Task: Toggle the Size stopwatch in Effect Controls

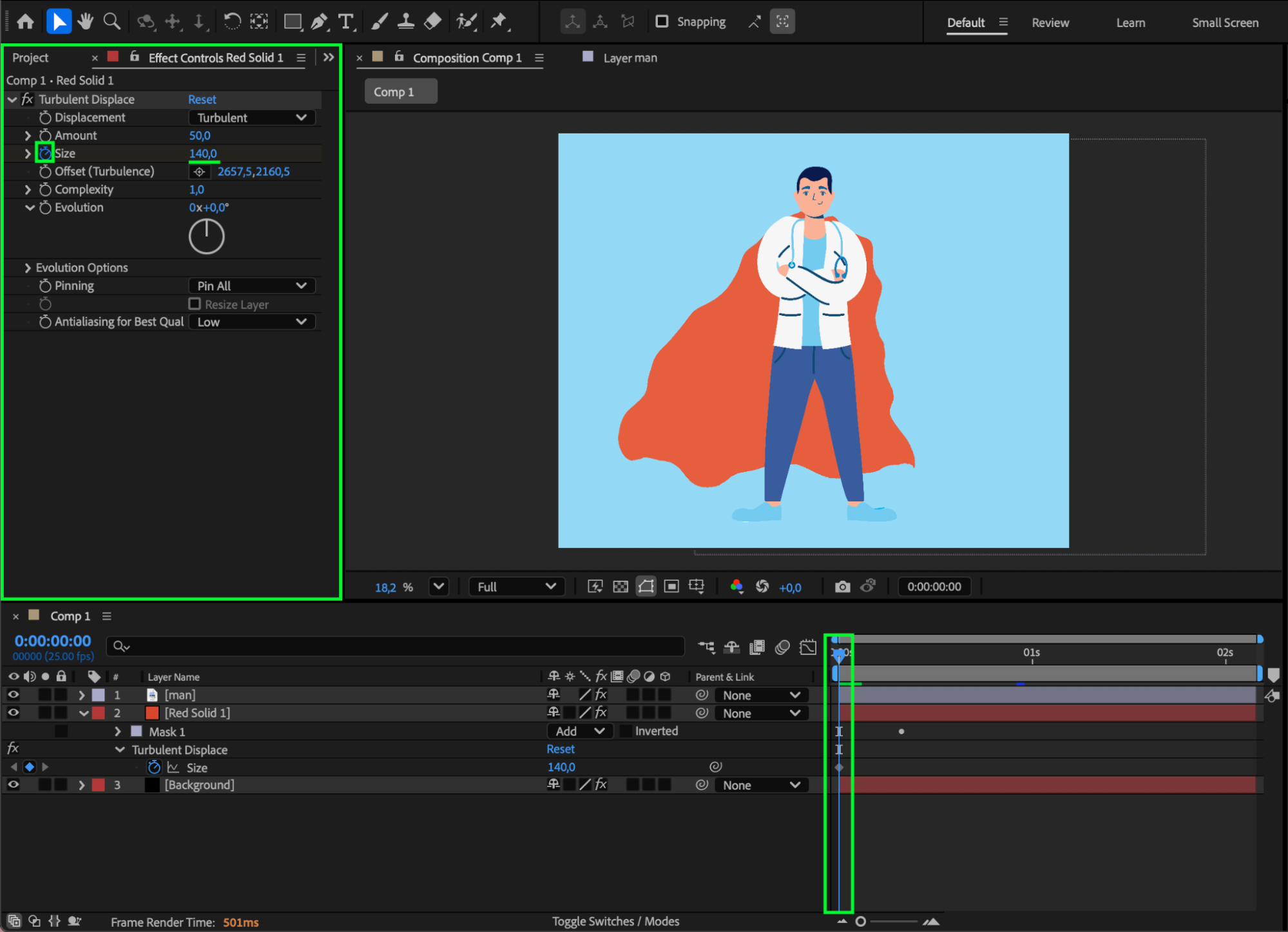Action: pos(45,153)
